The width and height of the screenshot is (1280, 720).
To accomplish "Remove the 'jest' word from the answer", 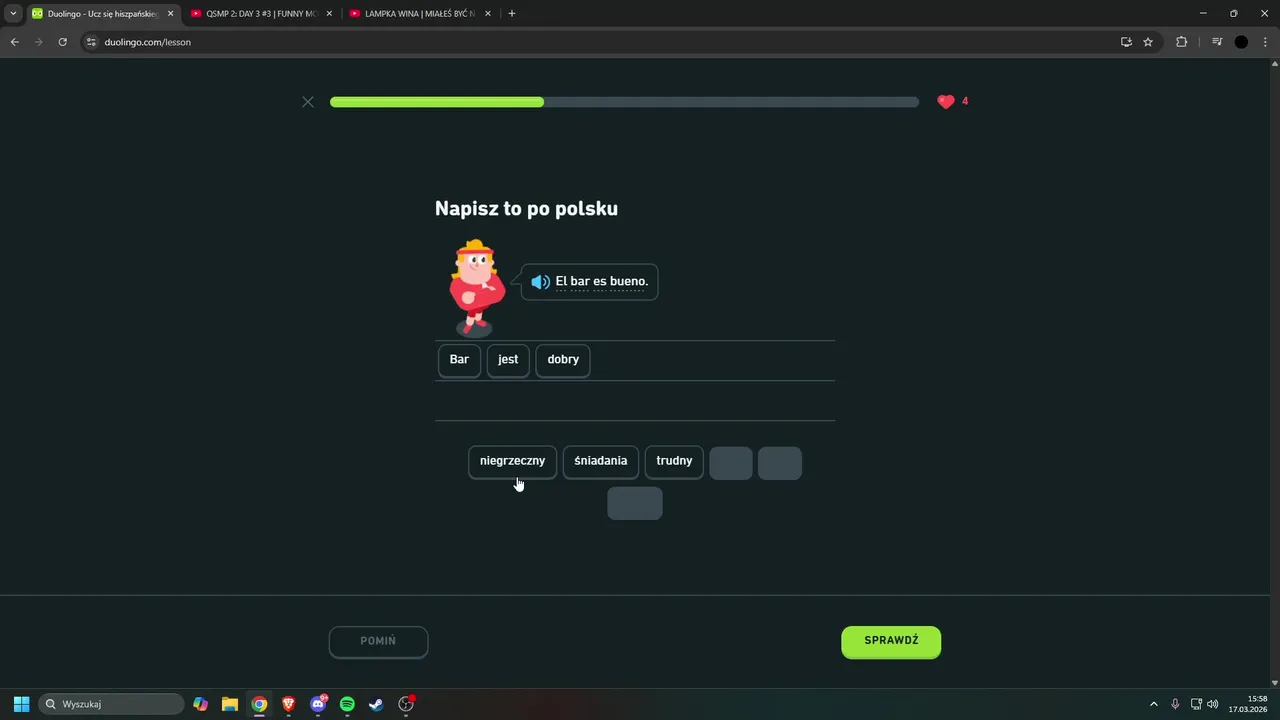I will click(508, 360).
